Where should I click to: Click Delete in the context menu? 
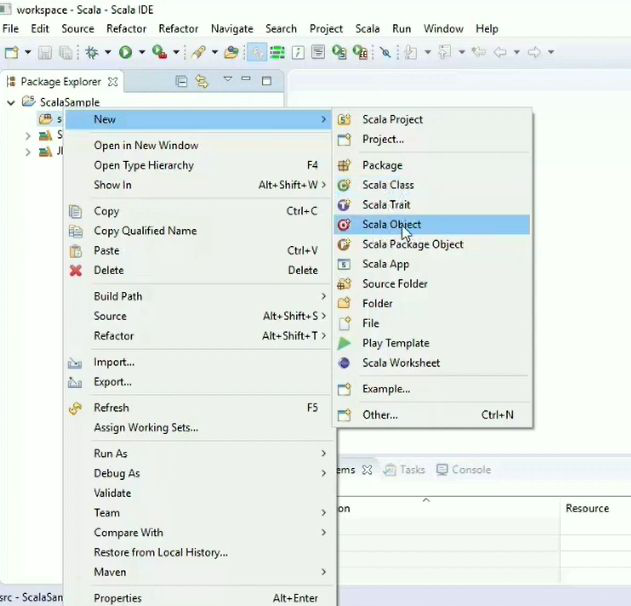(x=198, y=270)
